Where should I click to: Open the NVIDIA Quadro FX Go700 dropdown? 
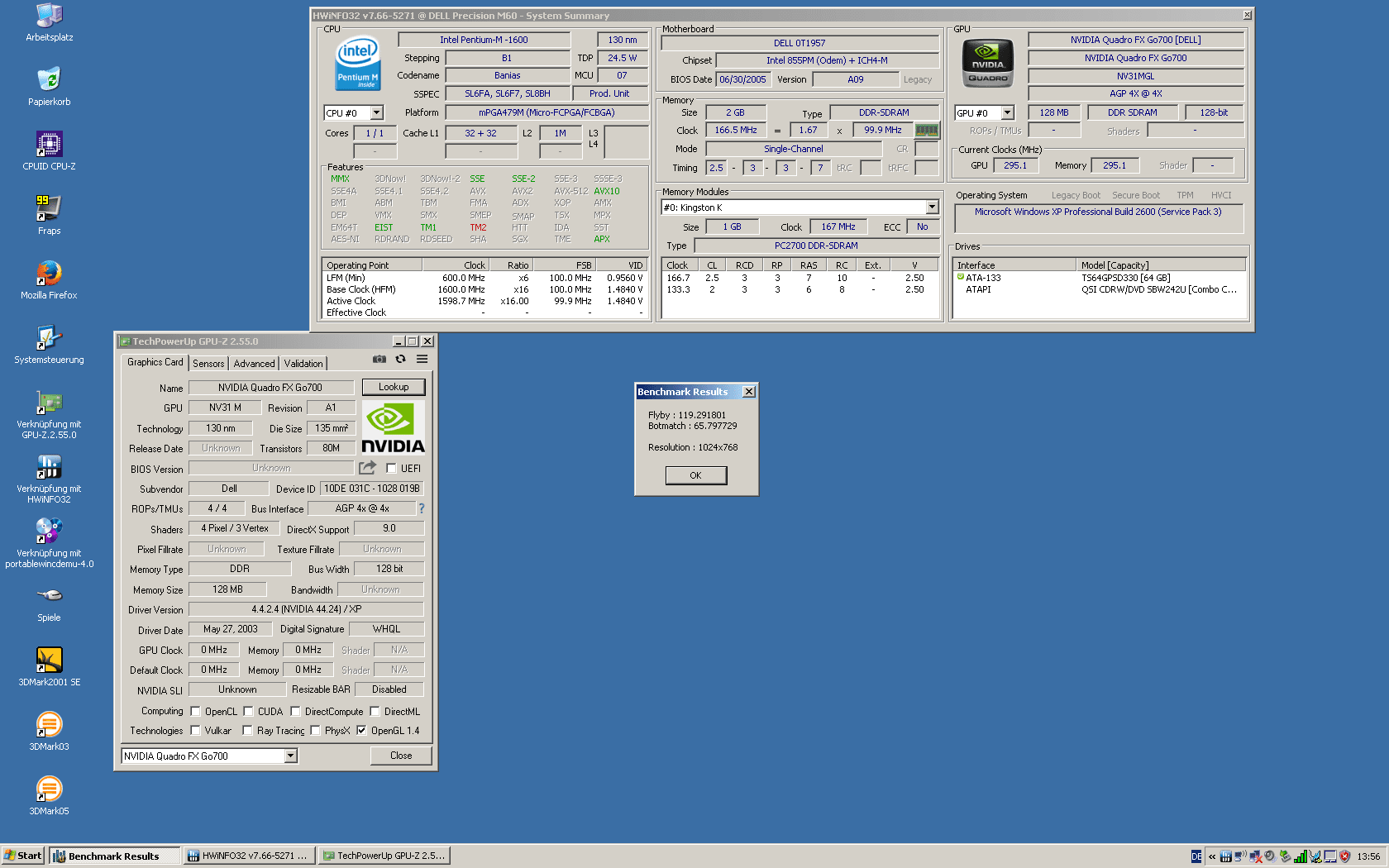(290, 756)
